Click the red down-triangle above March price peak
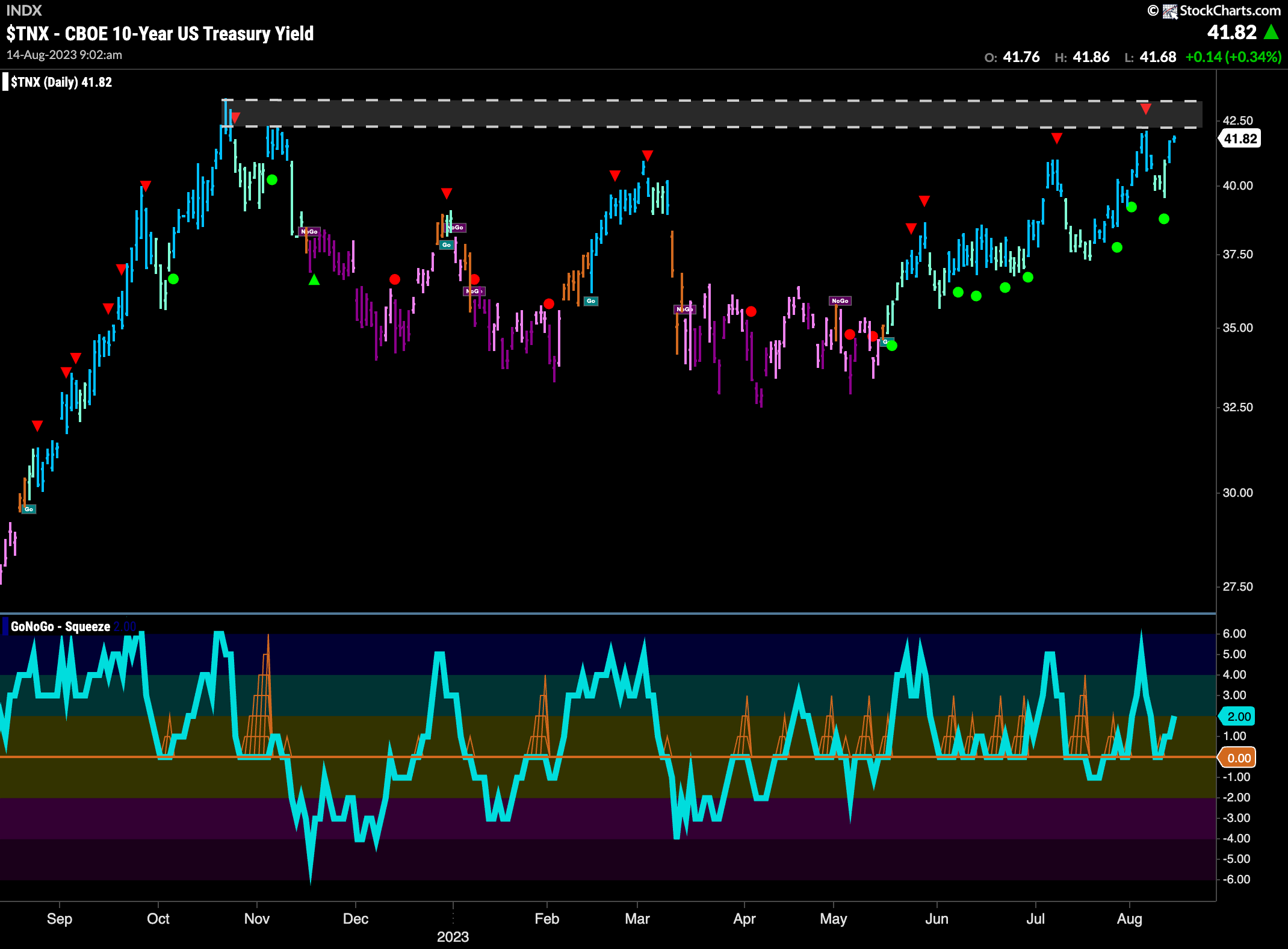This screenshot has height=949, width=1288. [x=647, y=155]
